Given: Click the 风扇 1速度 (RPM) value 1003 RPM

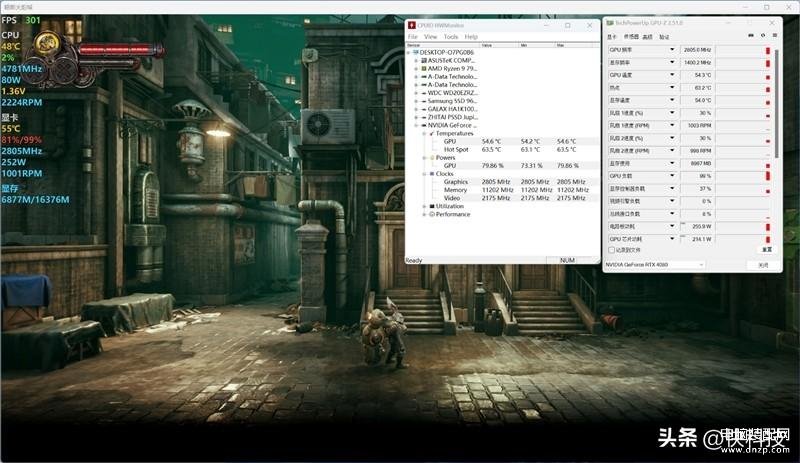Looking at the screenshot, I should [x=696, y=126].
